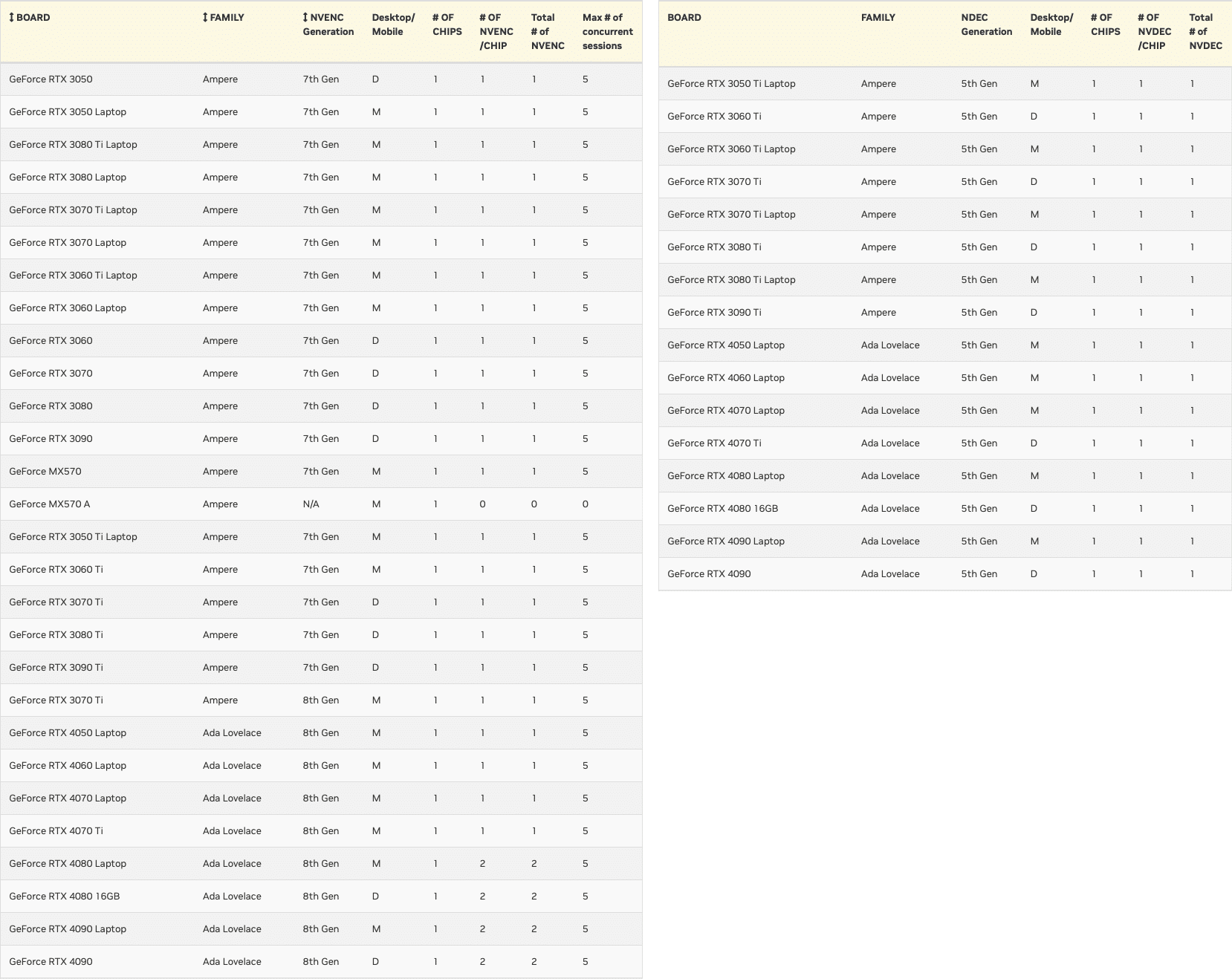
Task: Select the GeForce RTX 3050 row
Action: (x=321, y=79)
